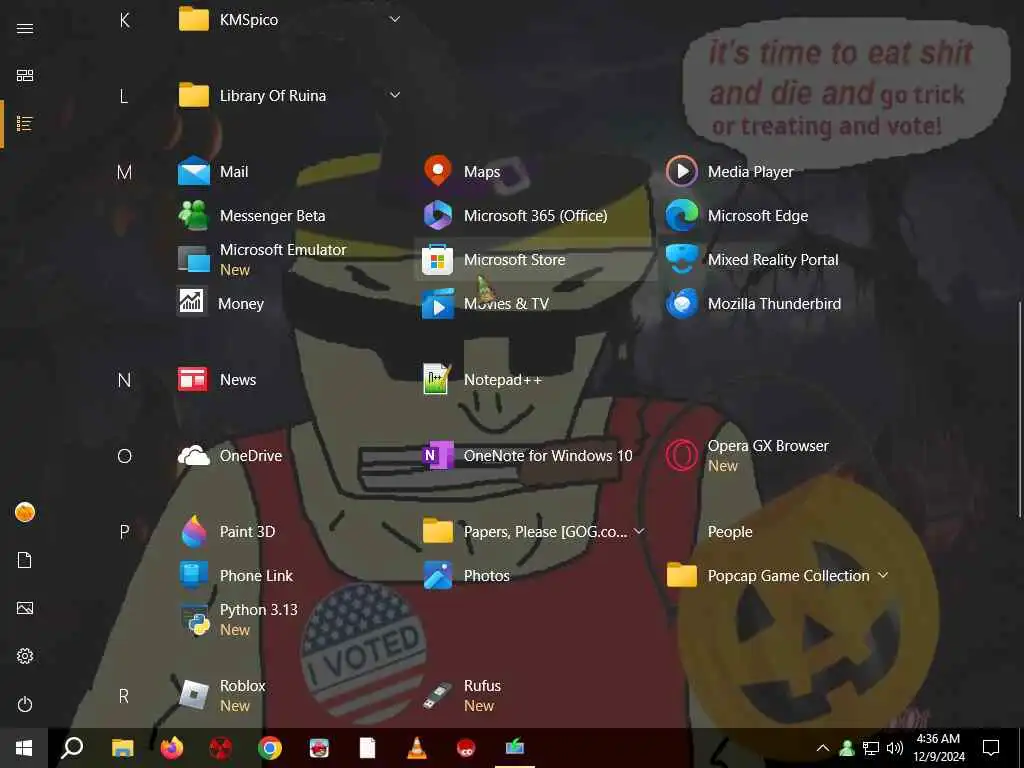Expand the Popcap Game Collection folder
1024x768 pixels.
883,575
